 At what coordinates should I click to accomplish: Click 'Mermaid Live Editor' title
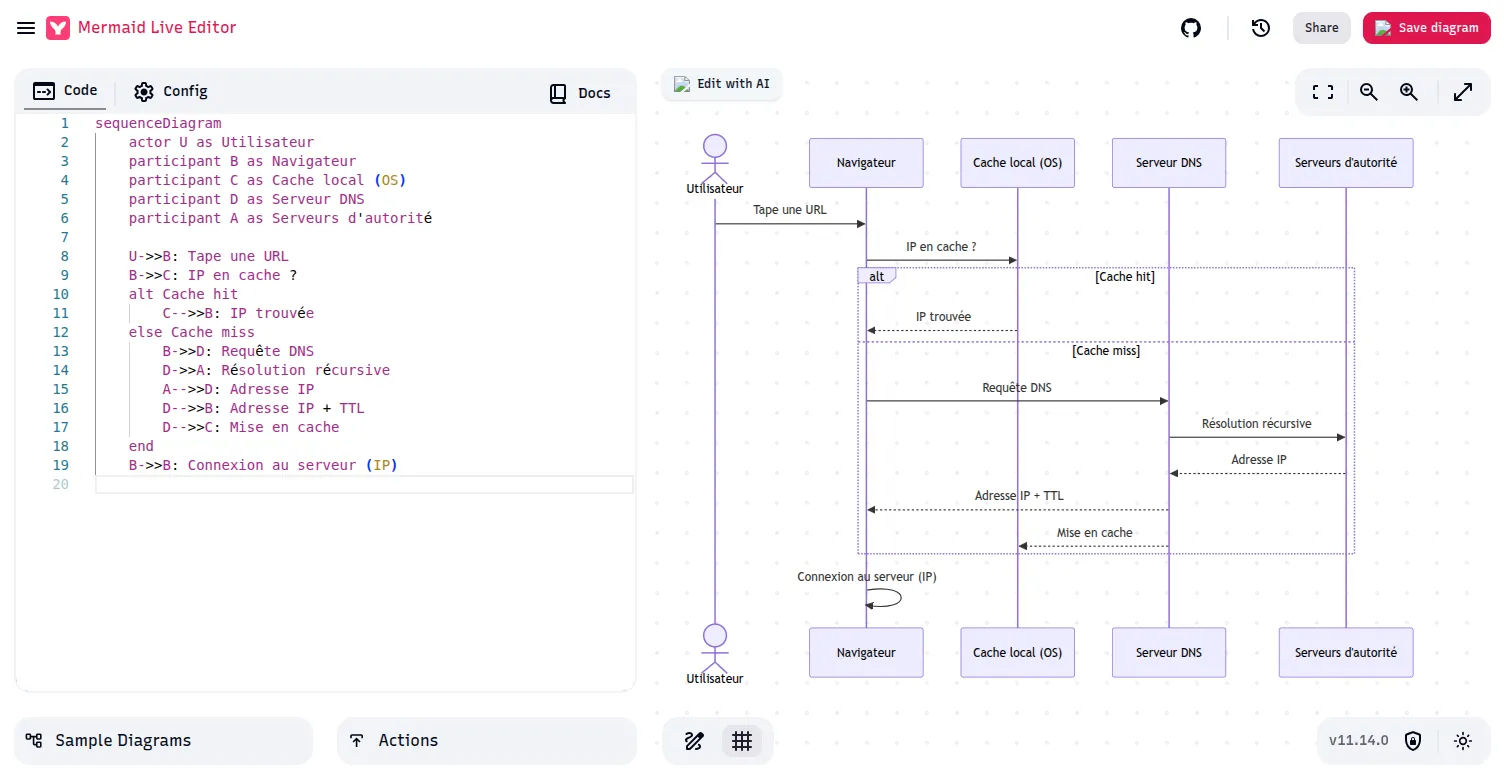[157, 28]
